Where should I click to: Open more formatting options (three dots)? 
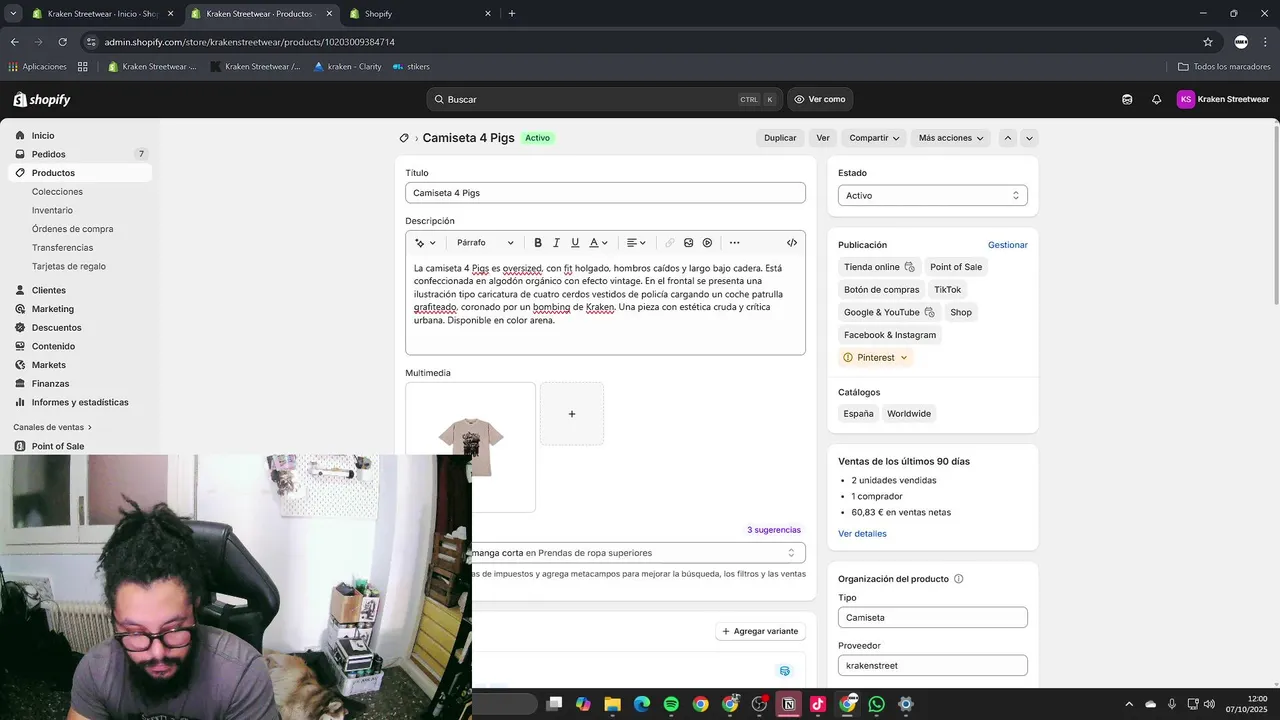pos(735,243)
